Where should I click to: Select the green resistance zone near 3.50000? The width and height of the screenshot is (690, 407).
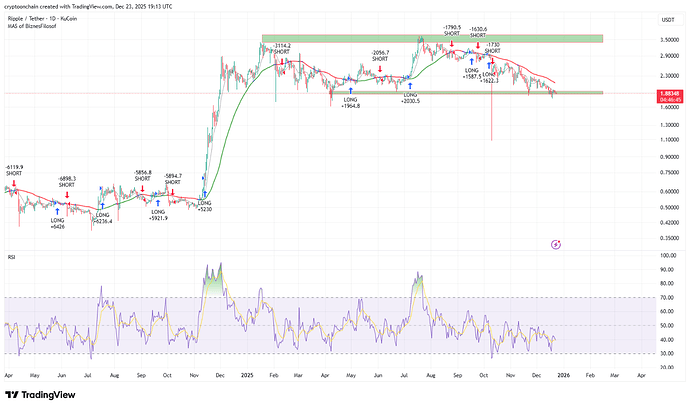point(432,39)
